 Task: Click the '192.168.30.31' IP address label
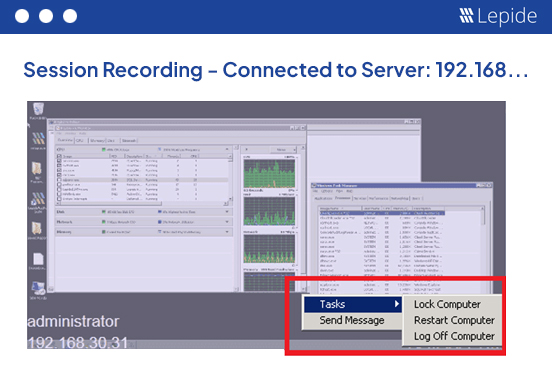(77, 343)
